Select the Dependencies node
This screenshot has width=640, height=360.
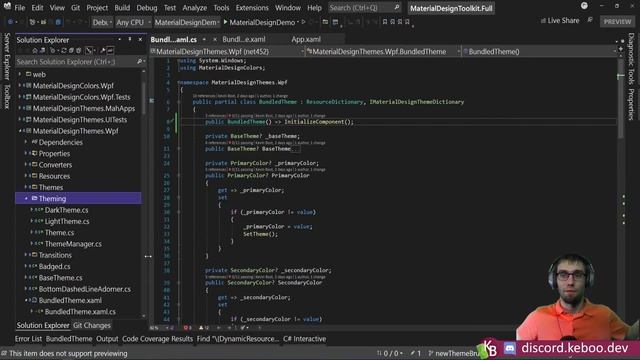60,142
